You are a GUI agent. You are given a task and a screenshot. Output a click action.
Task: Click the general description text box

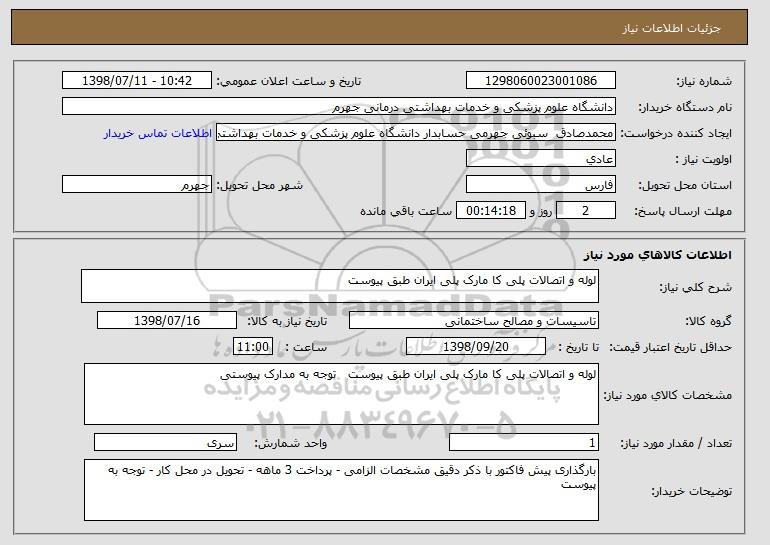(340, 286)
